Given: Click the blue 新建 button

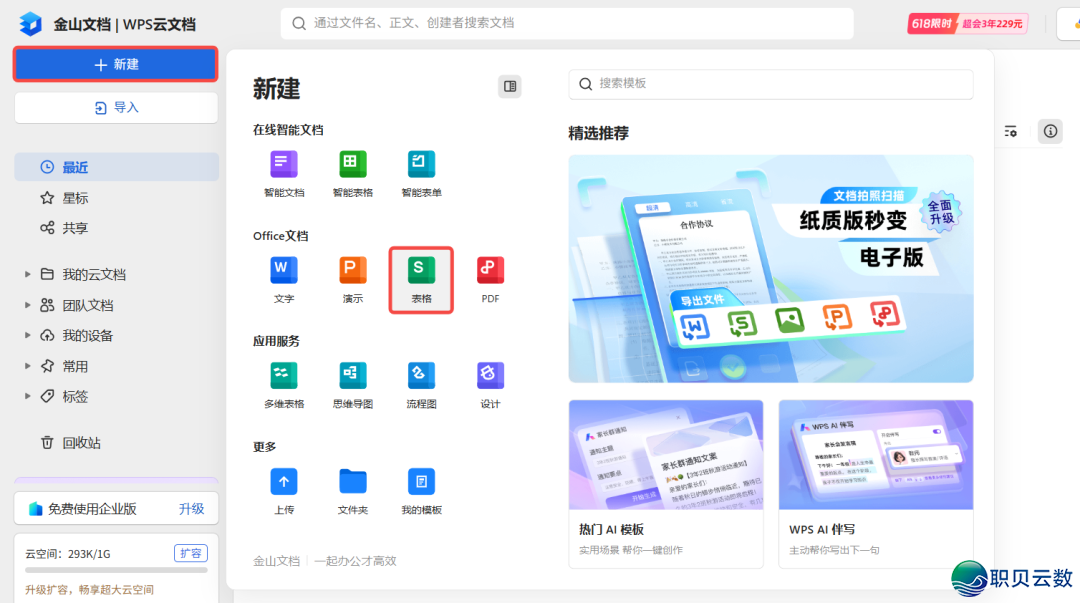Looking at the screenshot, I should pos(116,64).
